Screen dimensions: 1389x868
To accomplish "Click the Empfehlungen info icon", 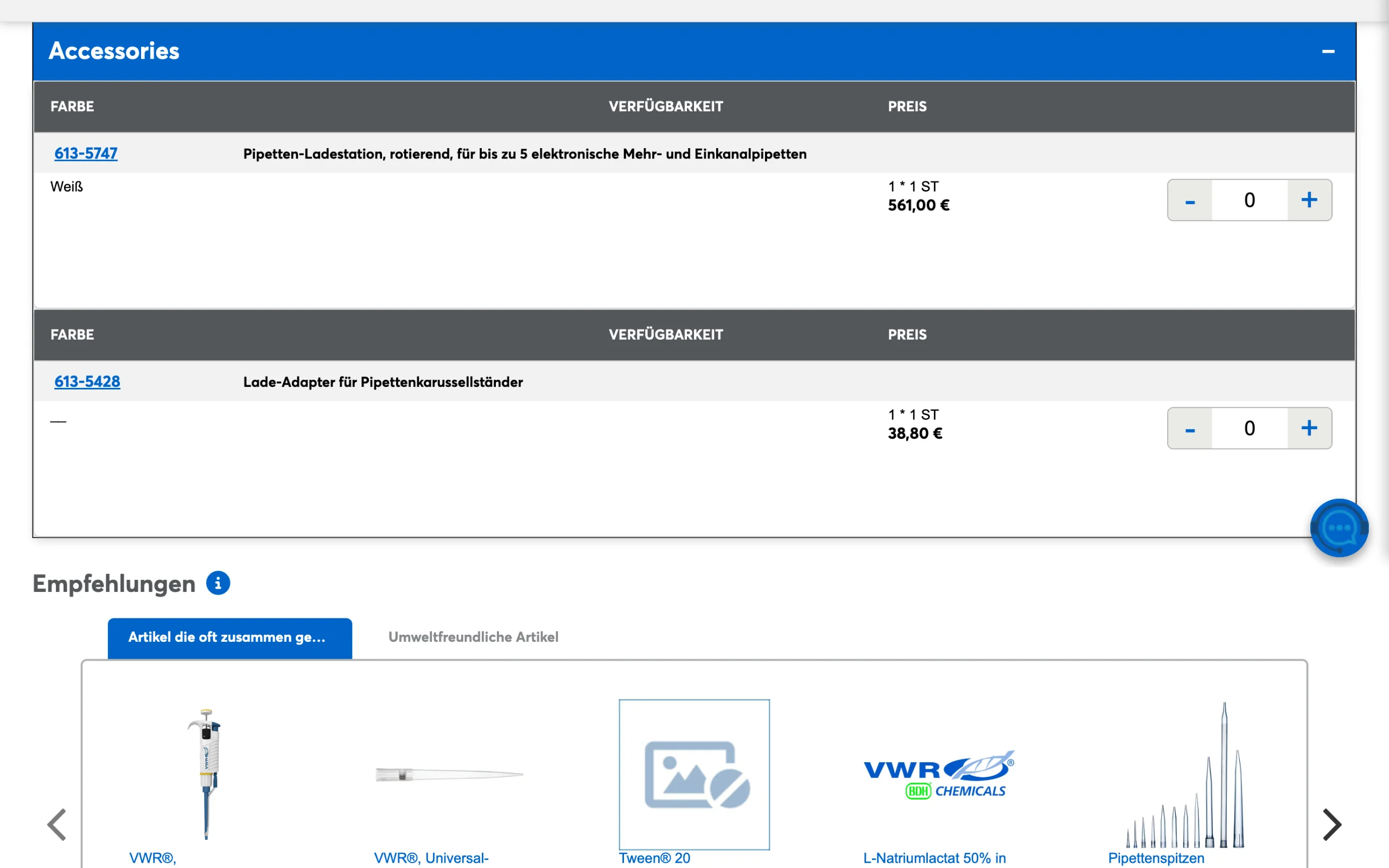I will pyautogui.click(x=218, y=583).
